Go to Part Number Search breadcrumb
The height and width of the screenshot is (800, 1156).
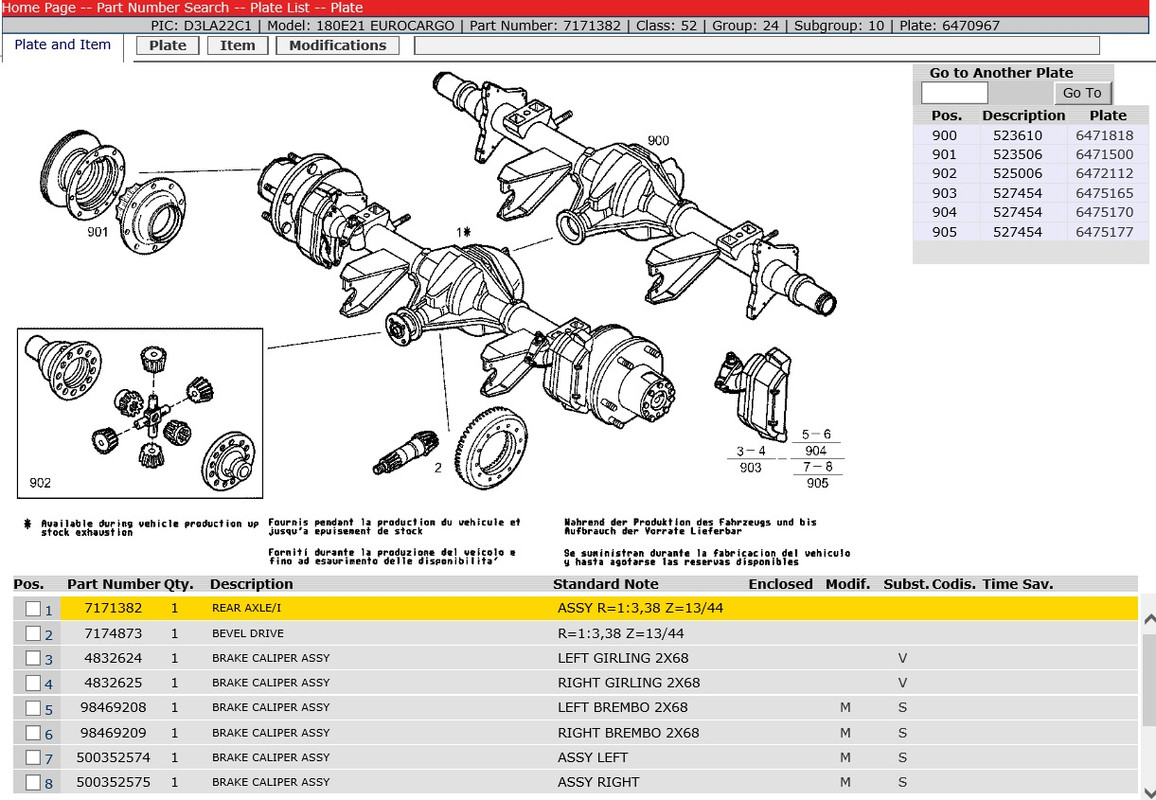click(x=161, y=7)
